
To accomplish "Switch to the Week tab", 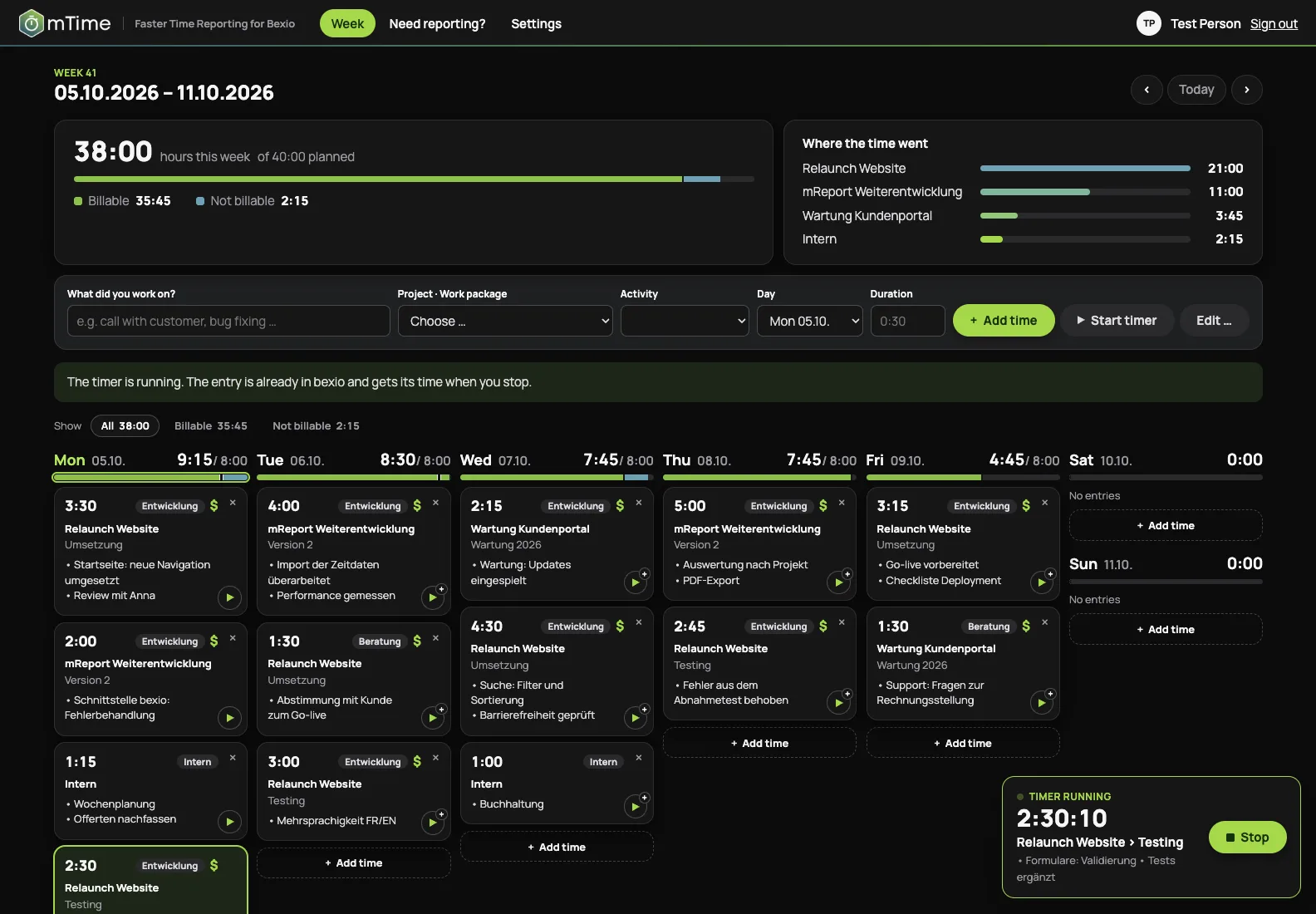I will pyautogui.click(x=347, y=23).
